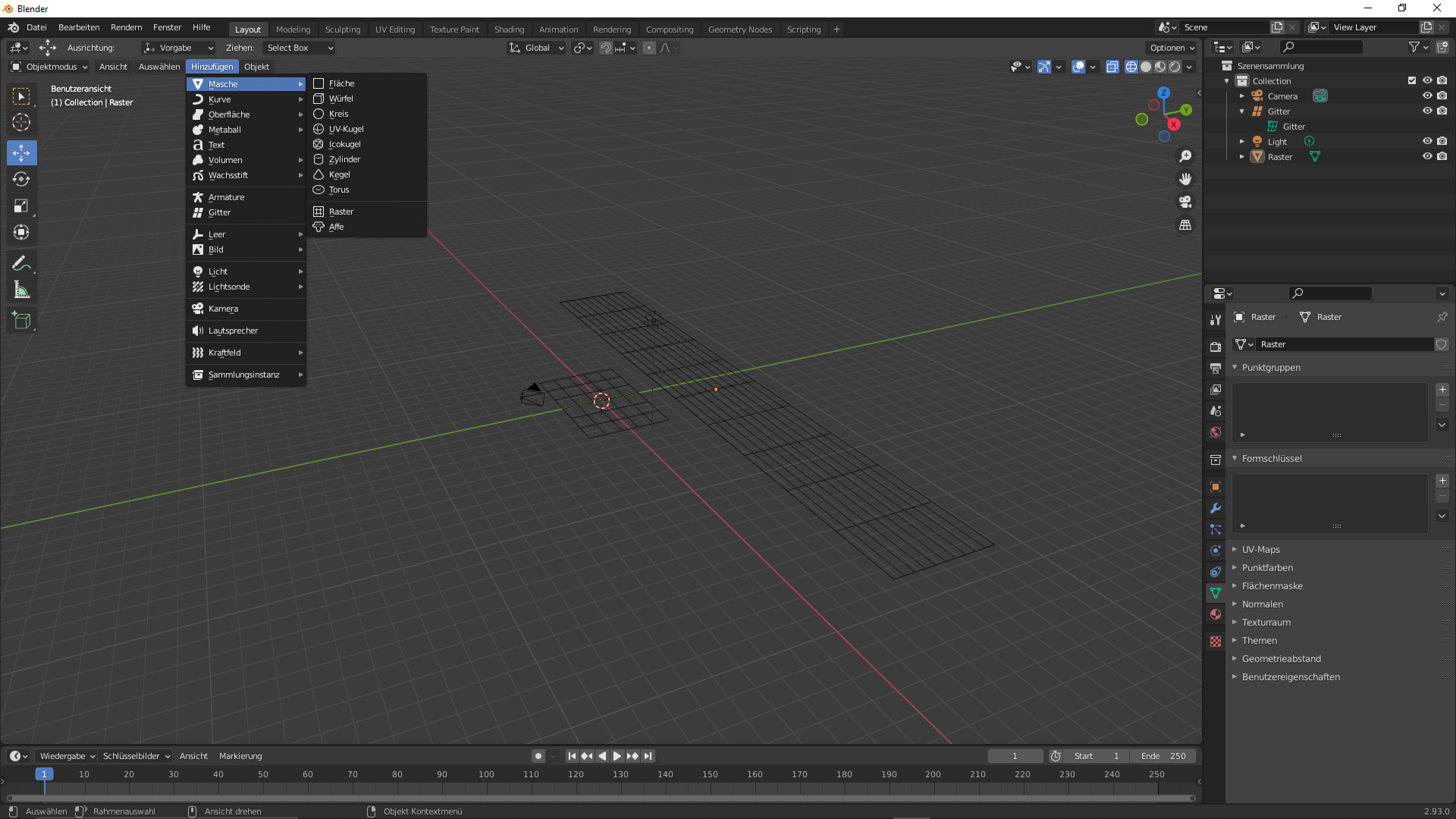Switch to the Sculpting workspace tab
1456x819 pixels.
pos(343,30)
